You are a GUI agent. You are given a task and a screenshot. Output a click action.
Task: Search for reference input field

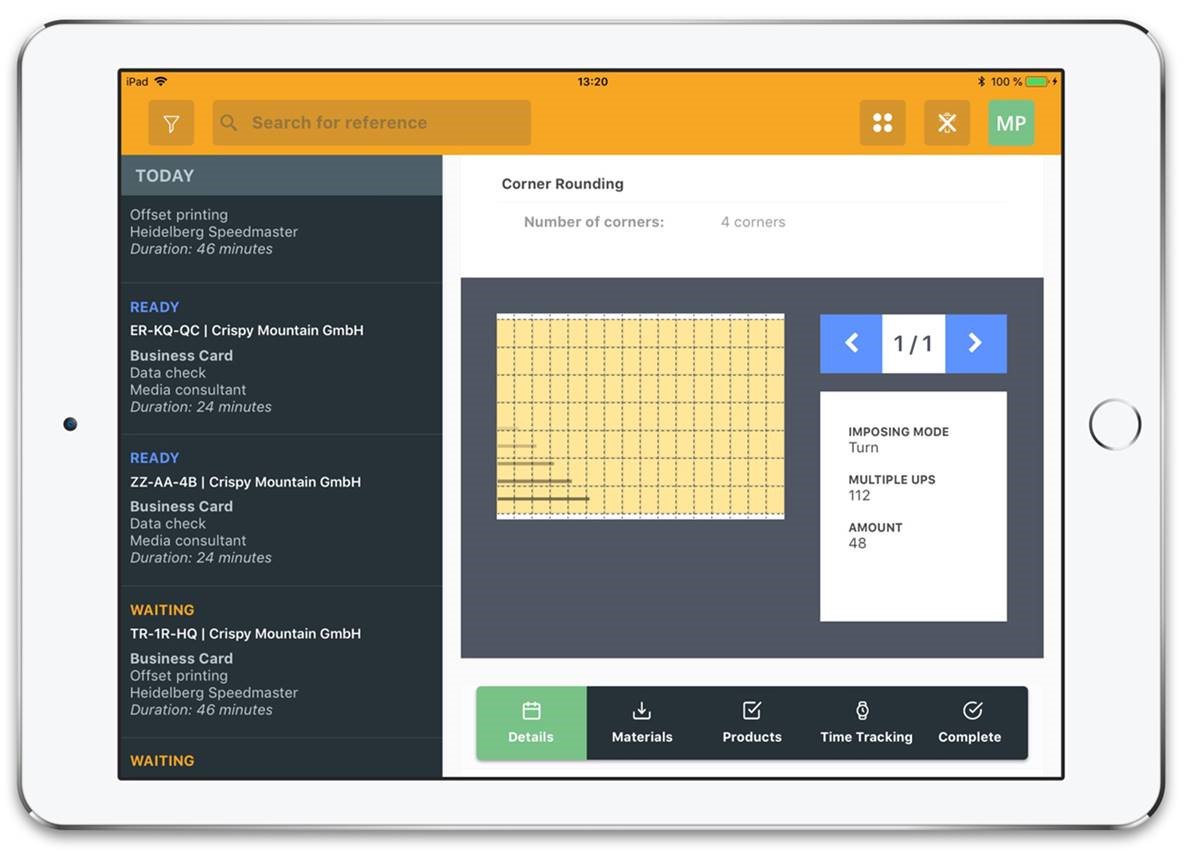coord(371,122)
